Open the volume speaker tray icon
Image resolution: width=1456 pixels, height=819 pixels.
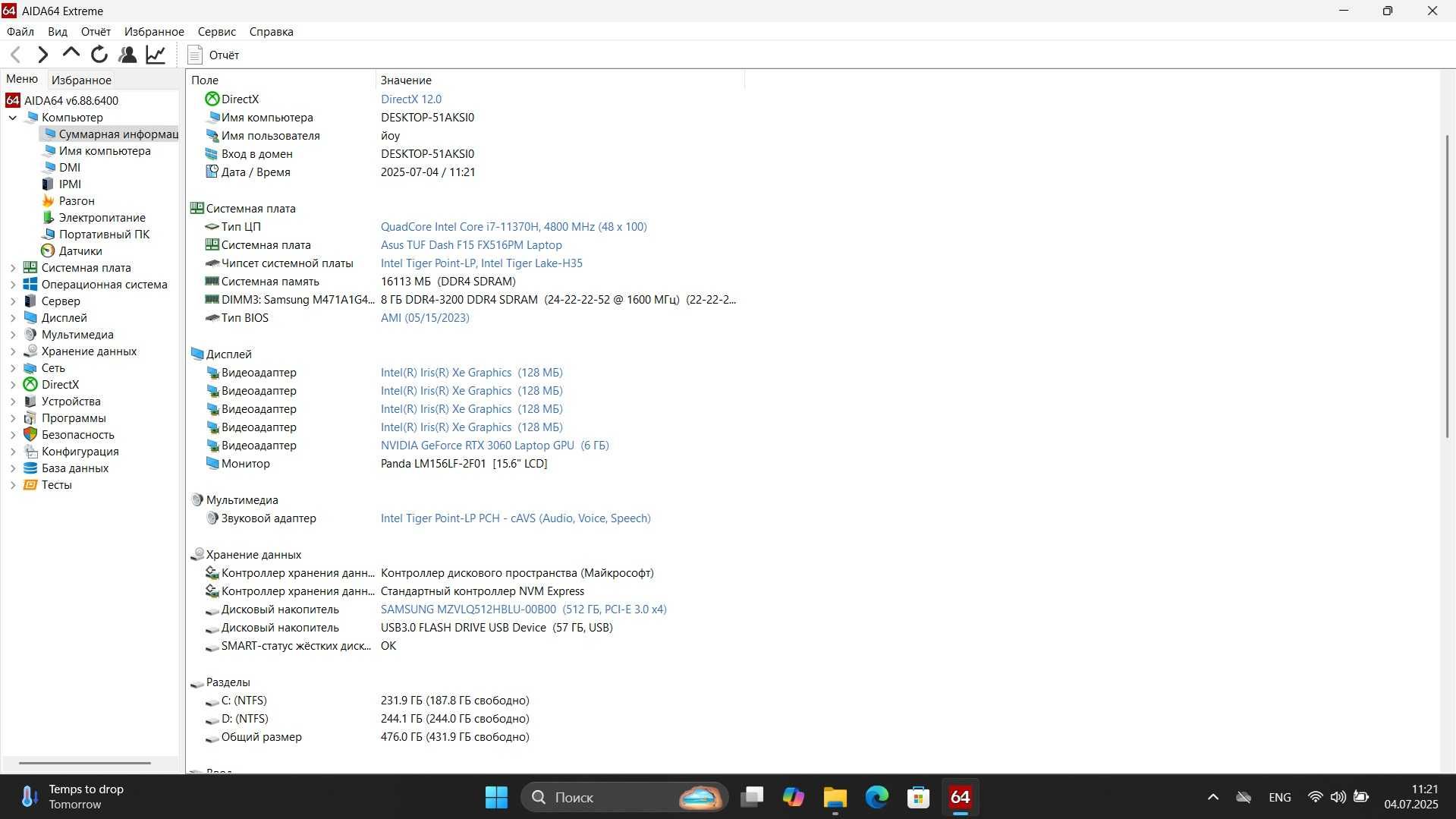1338,797
